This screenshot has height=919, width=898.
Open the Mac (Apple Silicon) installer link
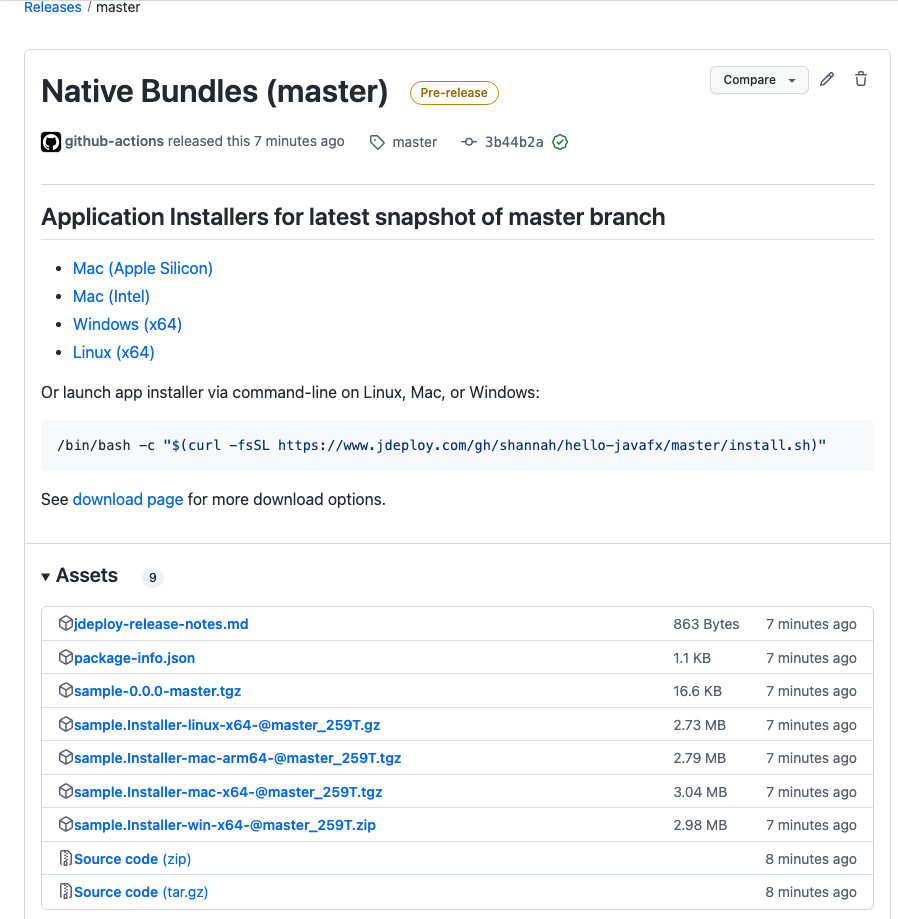click(142, 268)
